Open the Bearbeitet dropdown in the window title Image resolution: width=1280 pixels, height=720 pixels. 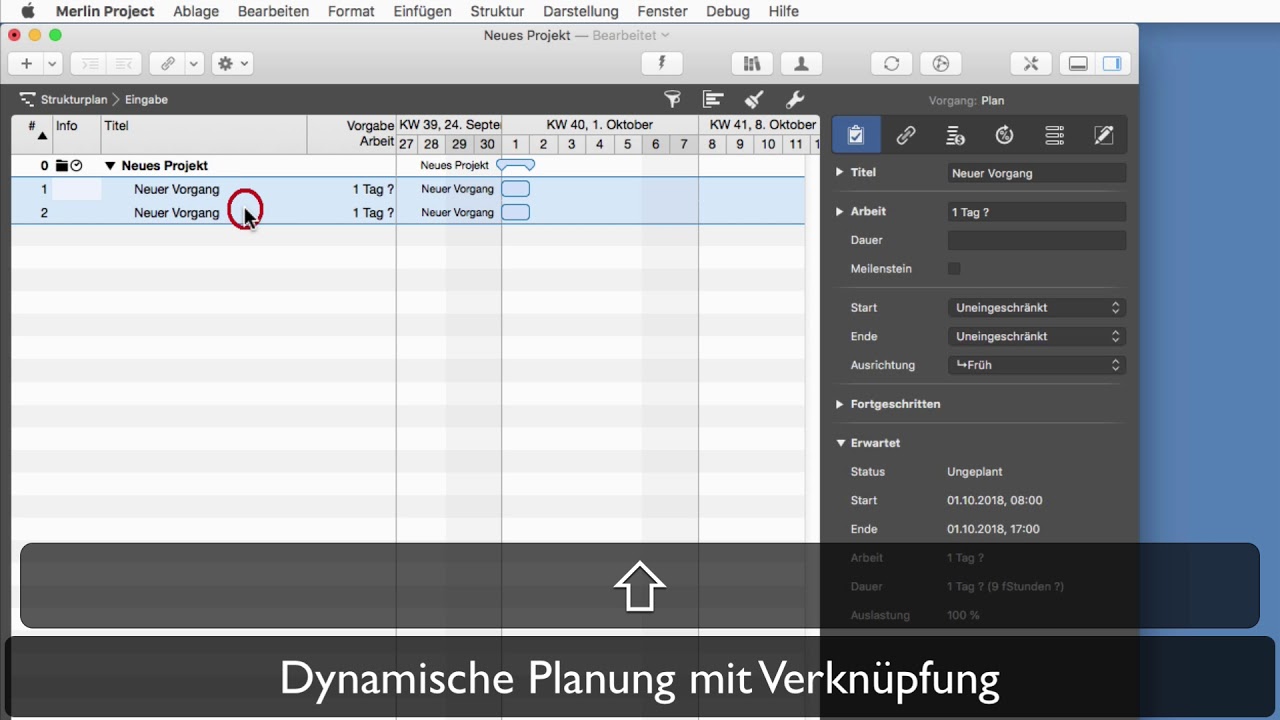[x=631, y=35]
